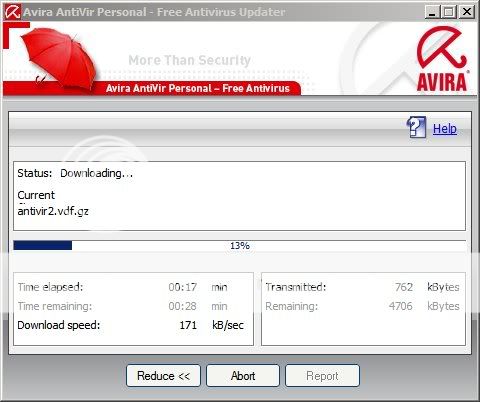This screenshot has width=480, height=402.
Task: Click the Avira title bar icon
Action: tap(12, 12)
